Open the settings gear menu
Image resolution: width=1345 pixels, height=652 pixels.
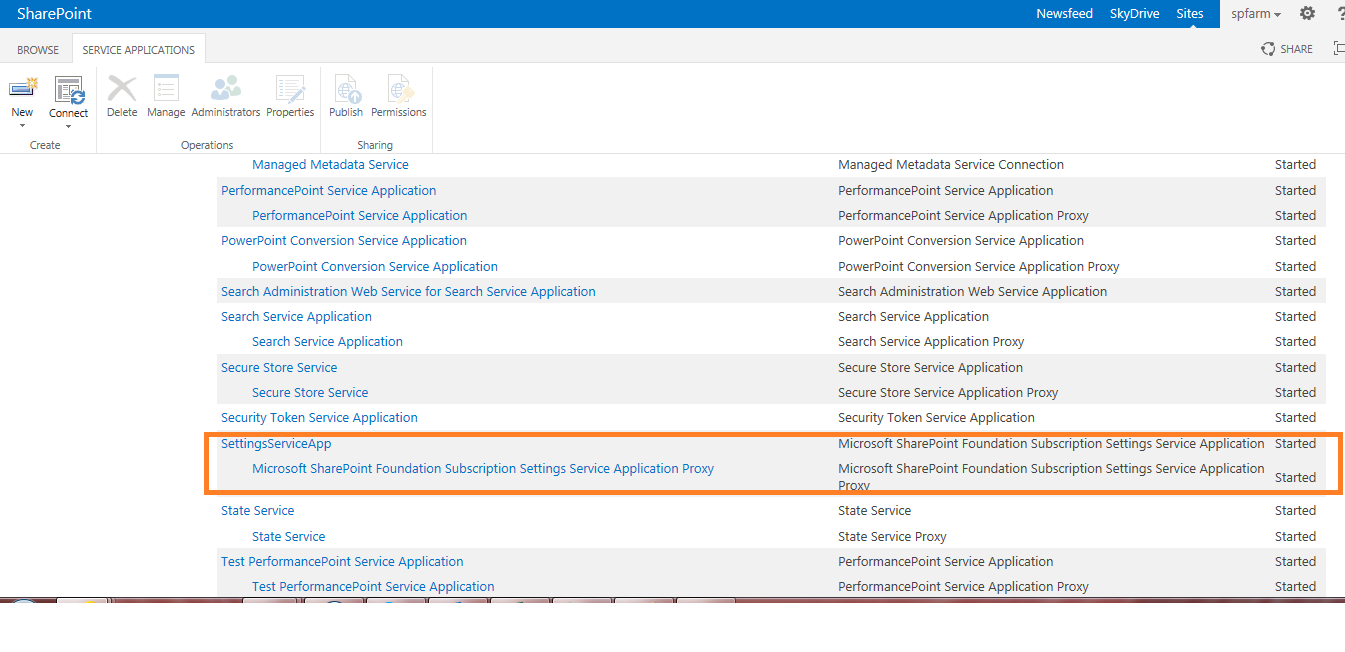[1307, 13]
